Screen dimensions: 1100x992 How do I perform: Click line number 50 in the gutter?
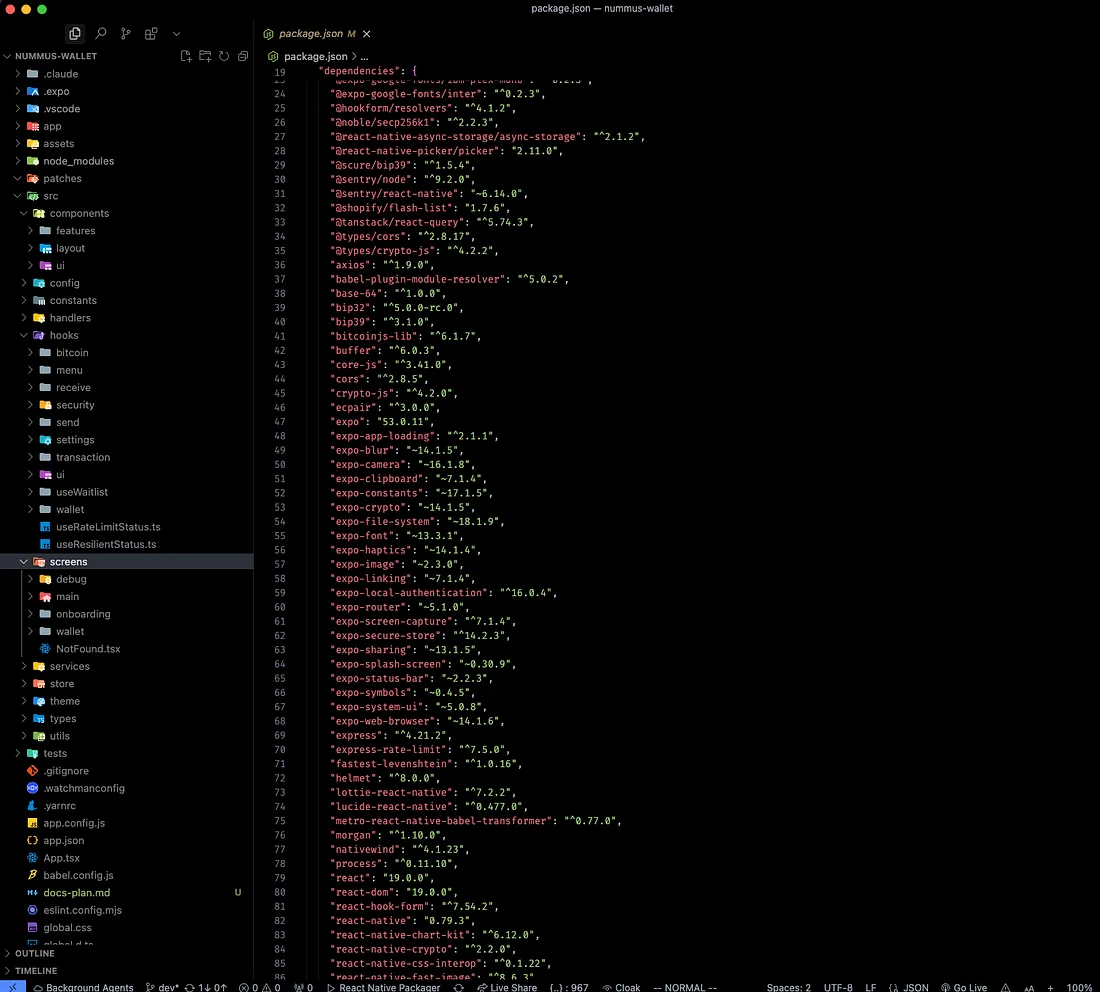pos(279,464)
